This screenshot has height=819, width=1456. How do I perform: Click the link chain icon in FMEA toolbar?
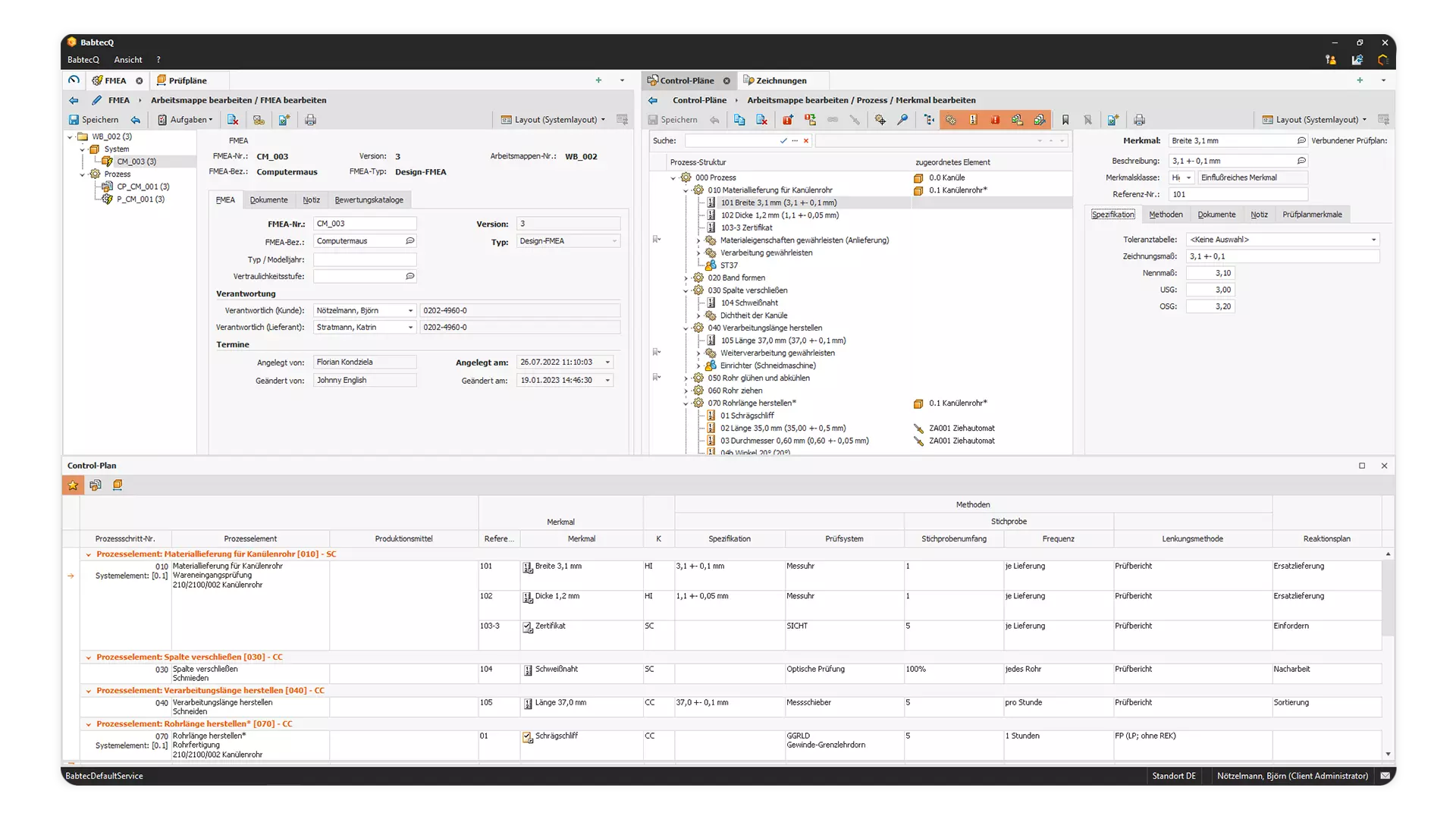point(259,120)
